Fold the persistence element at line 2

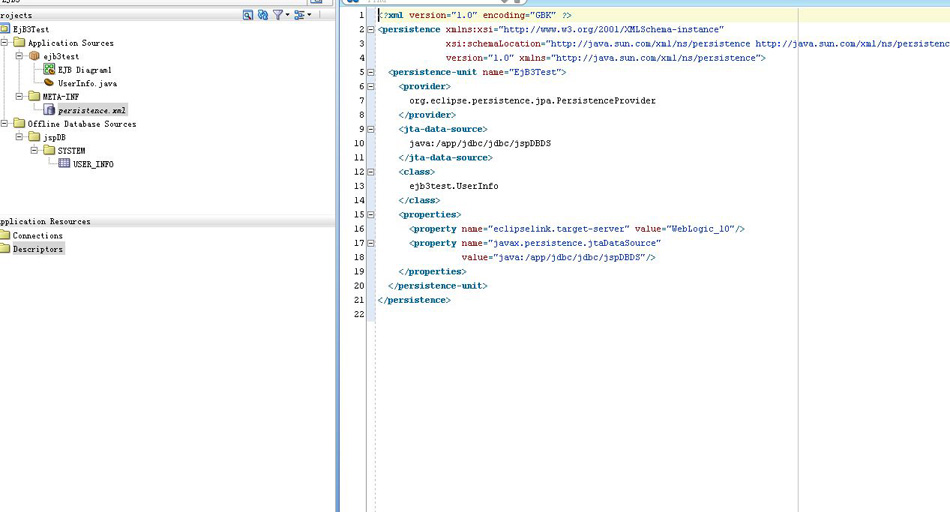coord(371,29)
